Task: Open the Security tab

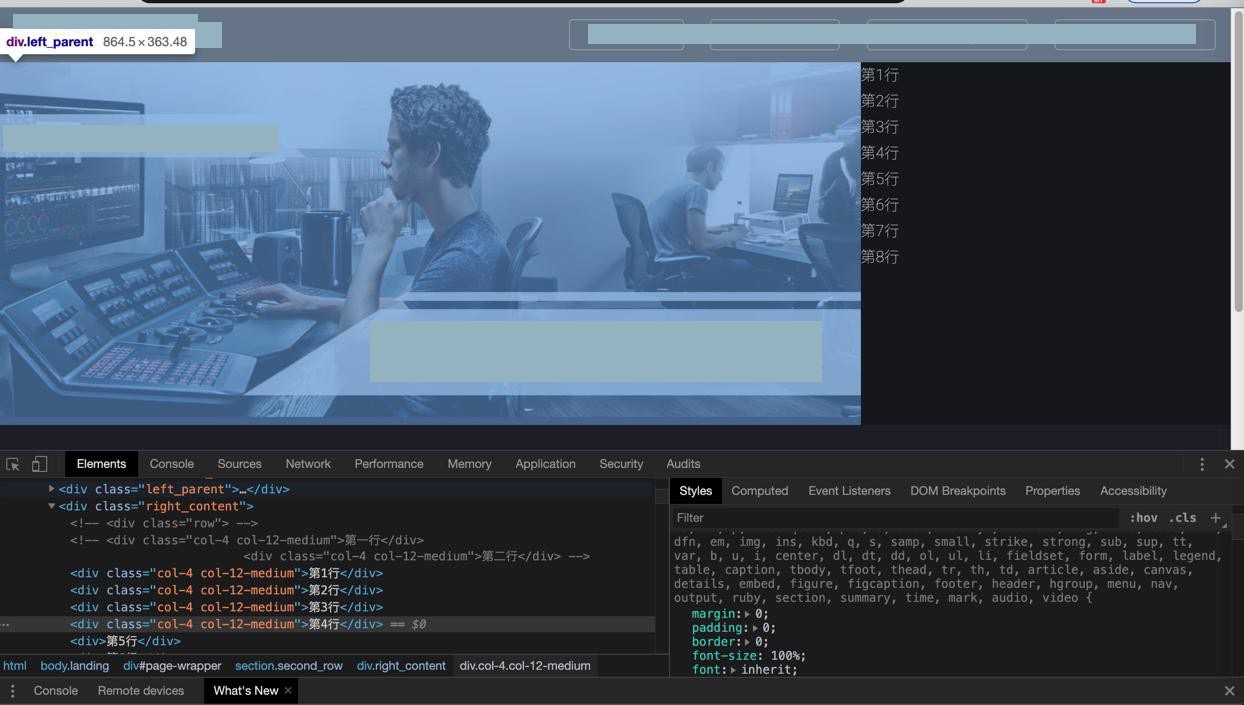Action: tap(621, 464)
